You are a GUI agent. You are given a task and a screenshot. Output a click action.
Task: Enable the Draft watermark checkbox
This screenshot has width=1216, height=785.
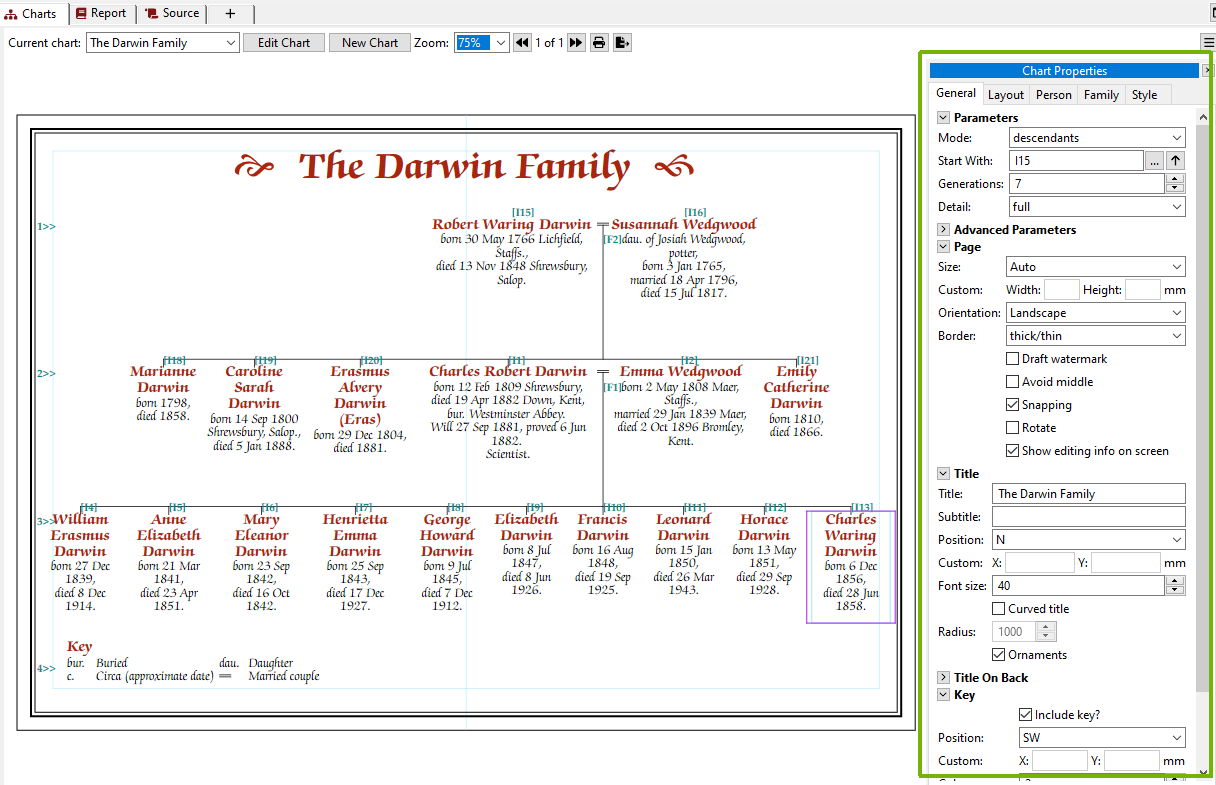point(1013,359)
